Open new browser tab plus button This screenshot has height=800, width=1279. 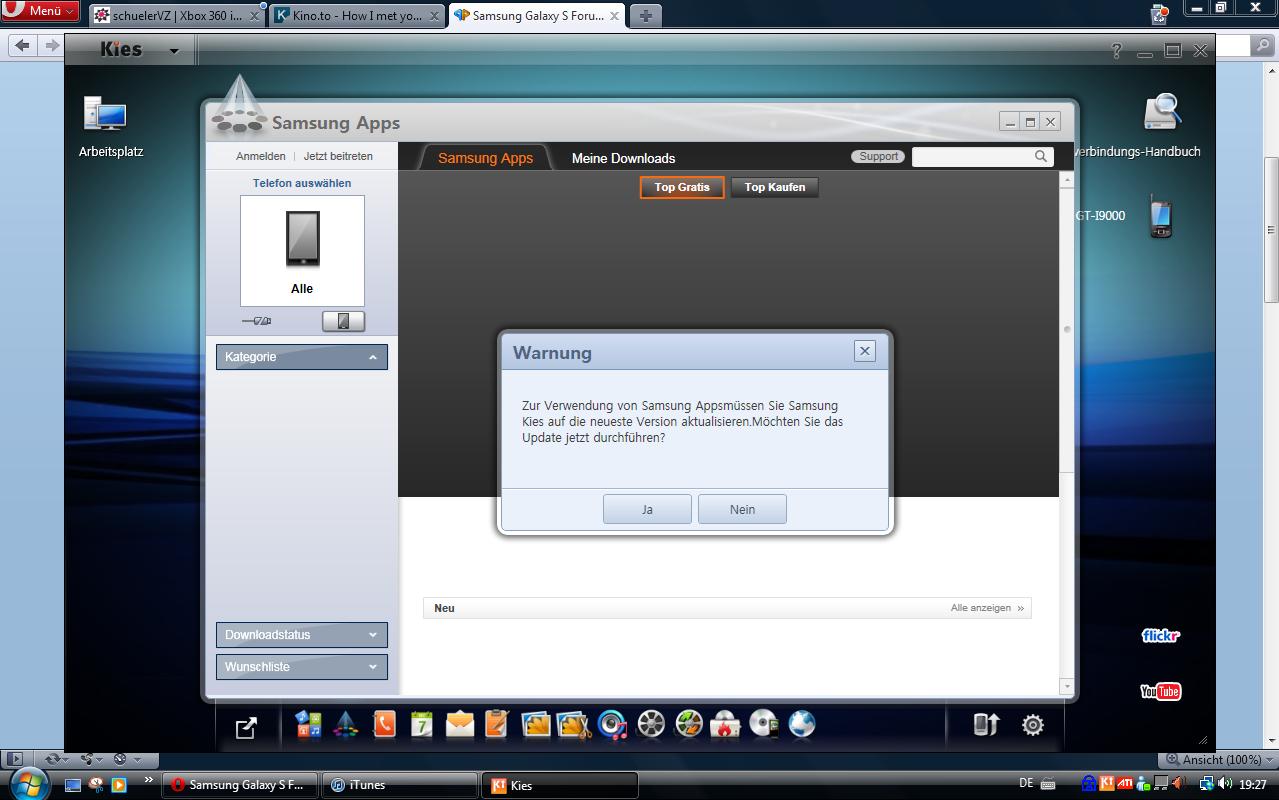point(646,16)
